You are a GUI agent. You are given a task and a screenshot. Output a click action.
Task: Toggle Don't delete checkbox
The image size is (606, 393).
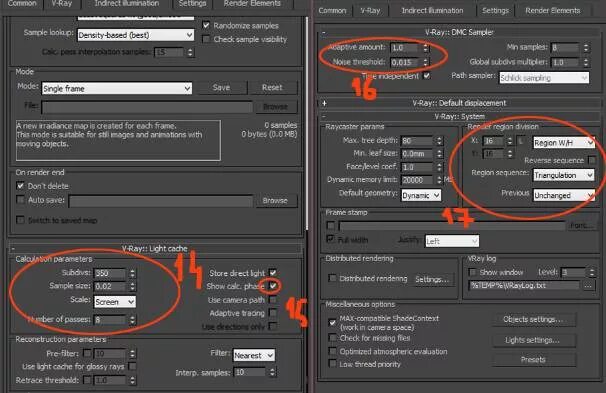(x=20, y=186)
